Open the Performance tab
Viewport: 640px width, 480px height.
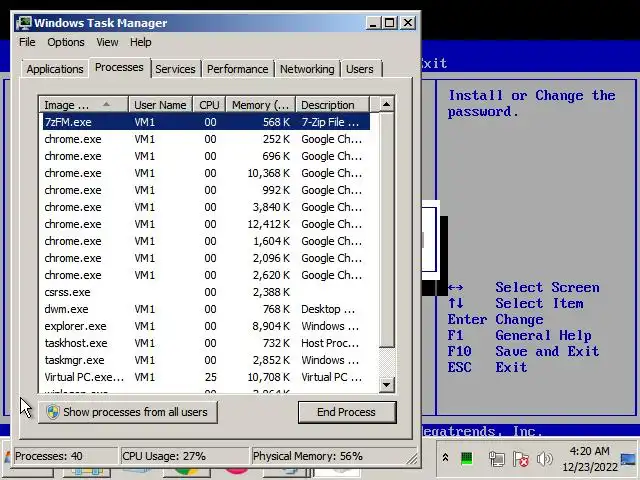pos(238,69)
